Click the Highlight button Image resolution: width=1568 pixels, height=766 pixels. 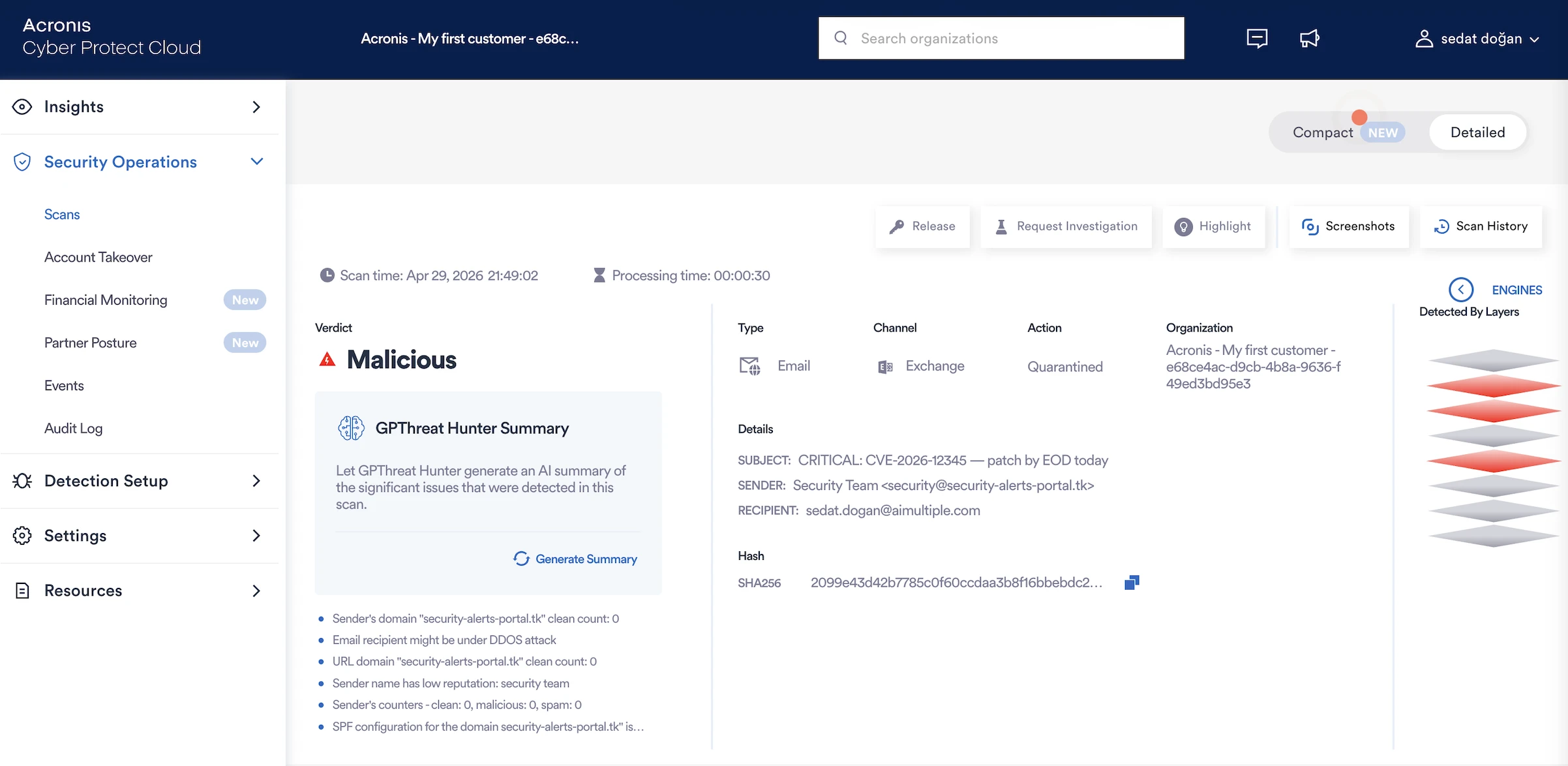[1213, 226]
